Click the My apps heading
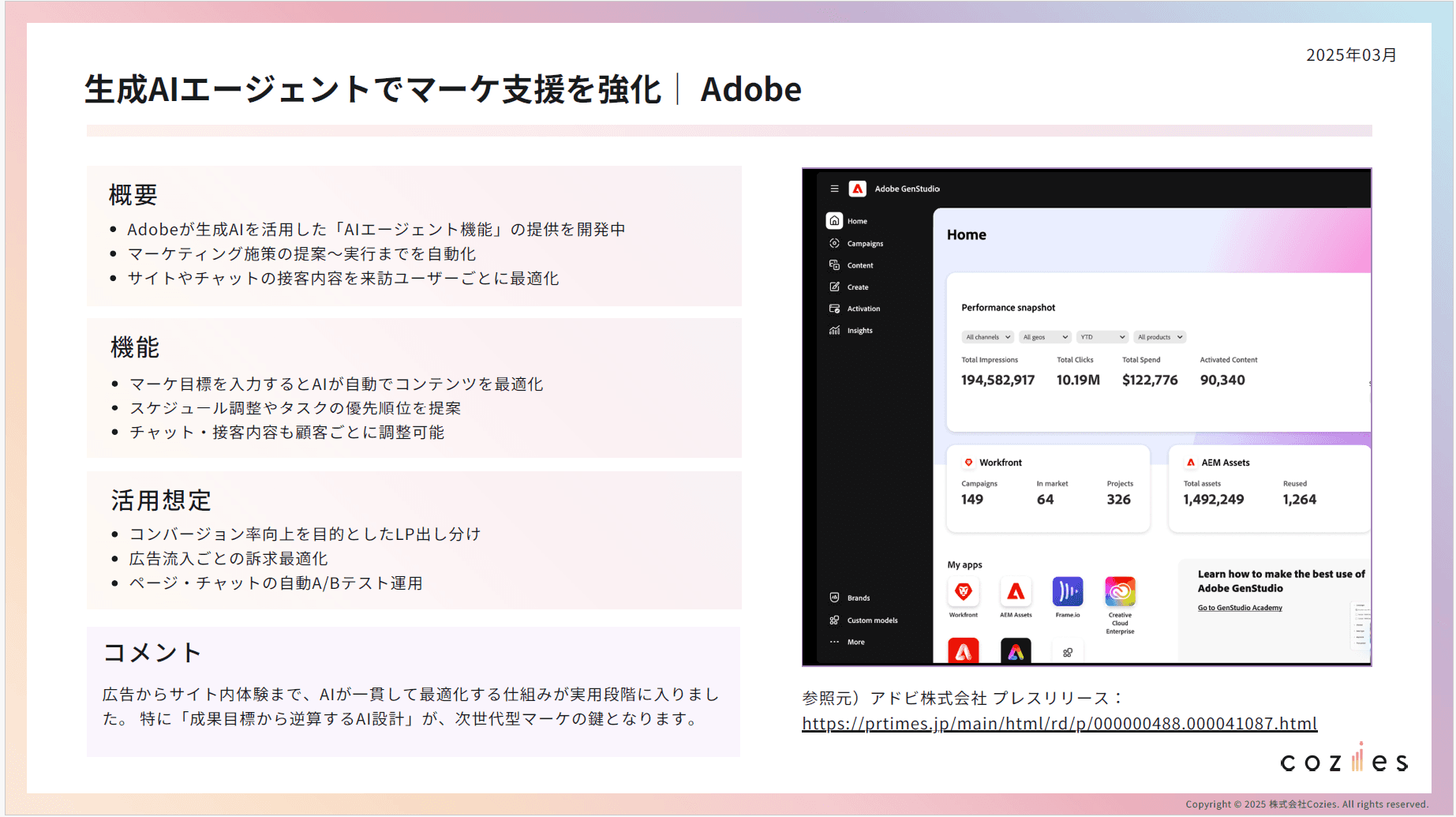Screen dimensions: 1456x817 [964, 565]
